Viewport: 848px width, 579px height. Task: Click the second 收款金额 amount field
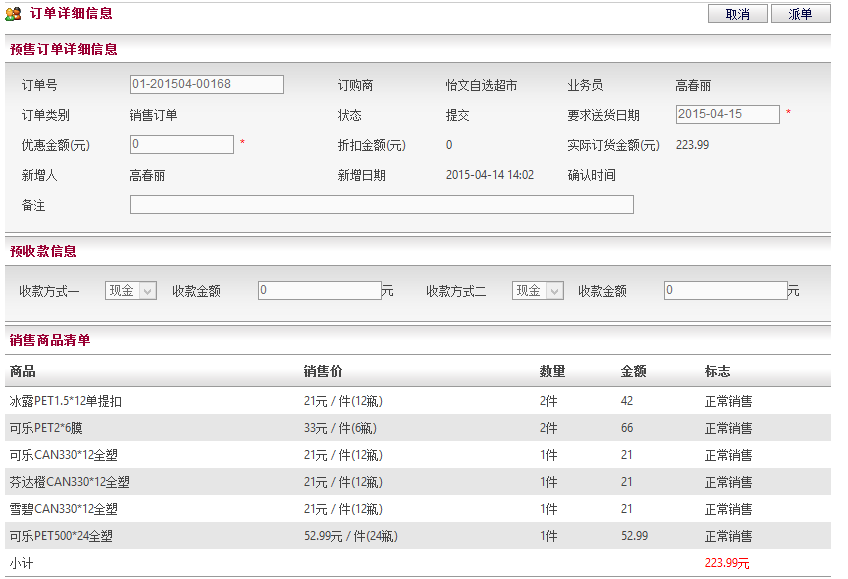726,290
